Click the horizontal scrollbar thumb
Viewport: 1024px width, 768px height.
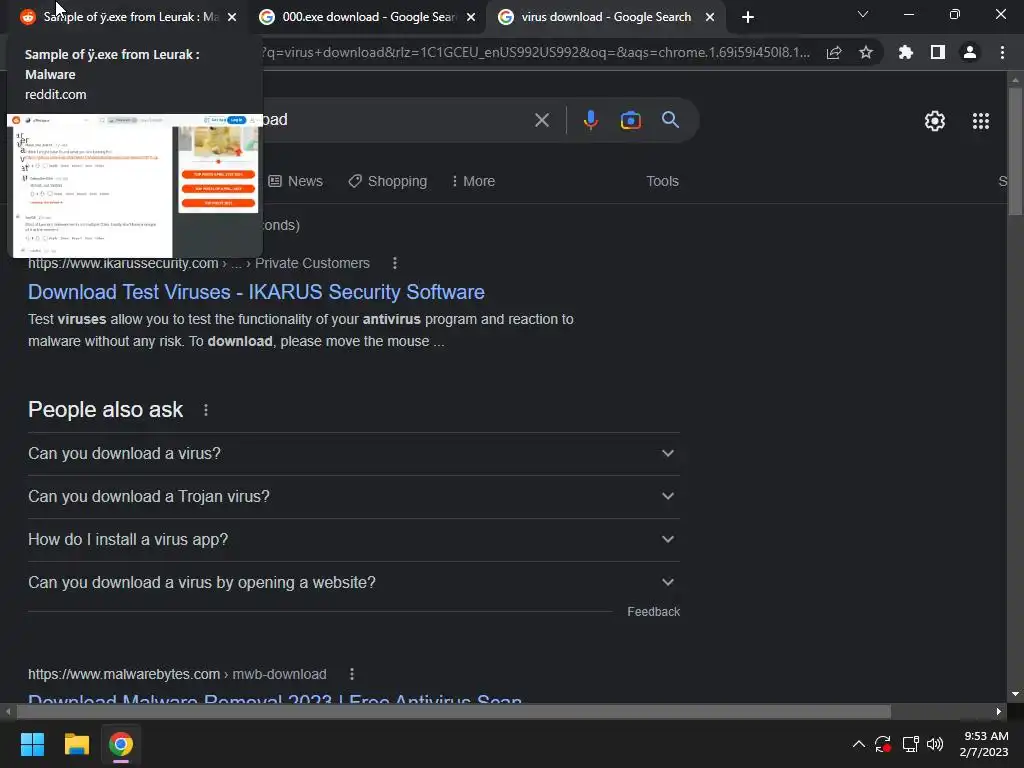(453, 711)
